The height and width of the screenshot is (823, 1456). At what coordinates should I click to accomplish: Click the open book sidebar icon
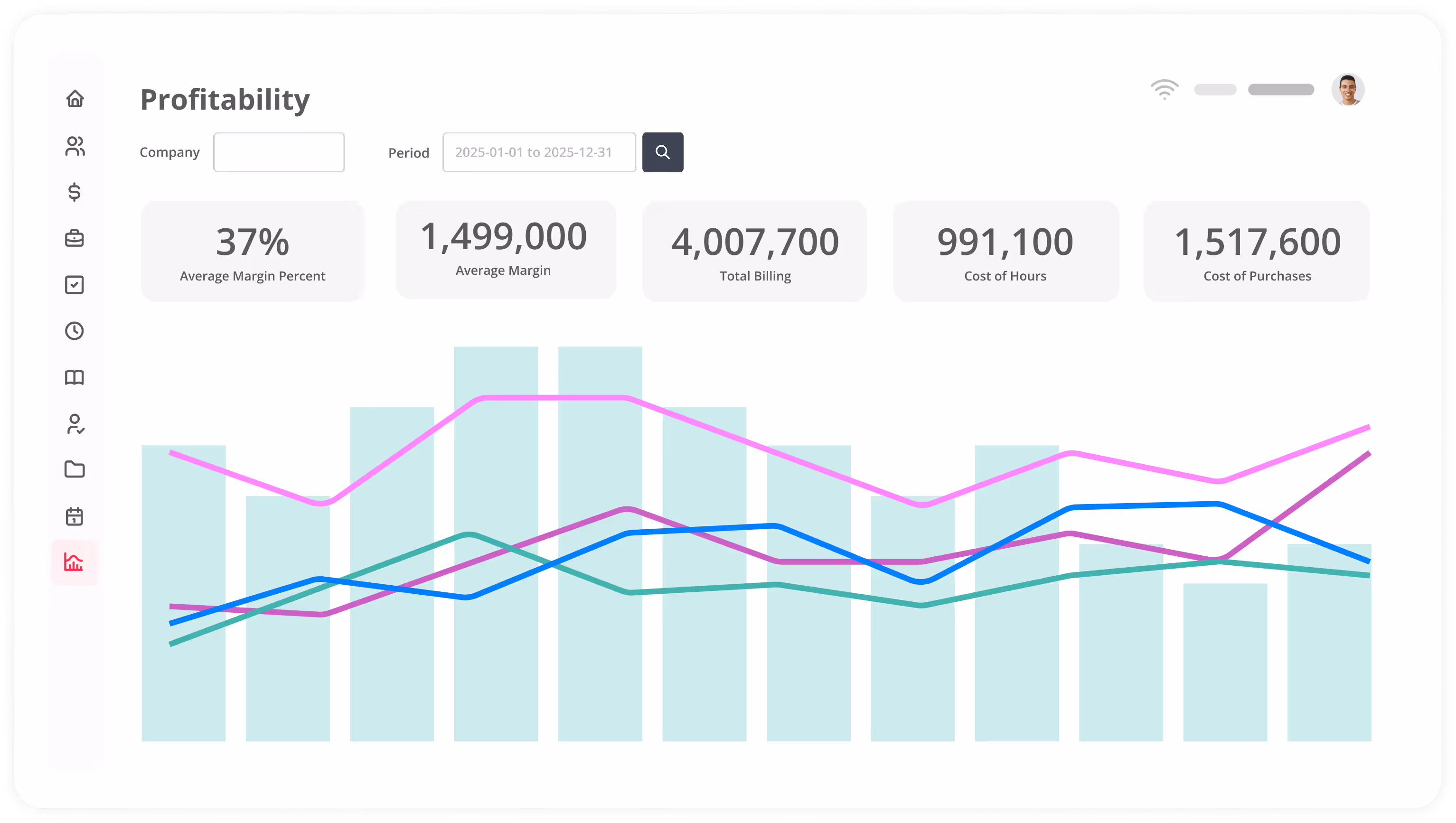(x=75, y=378)
